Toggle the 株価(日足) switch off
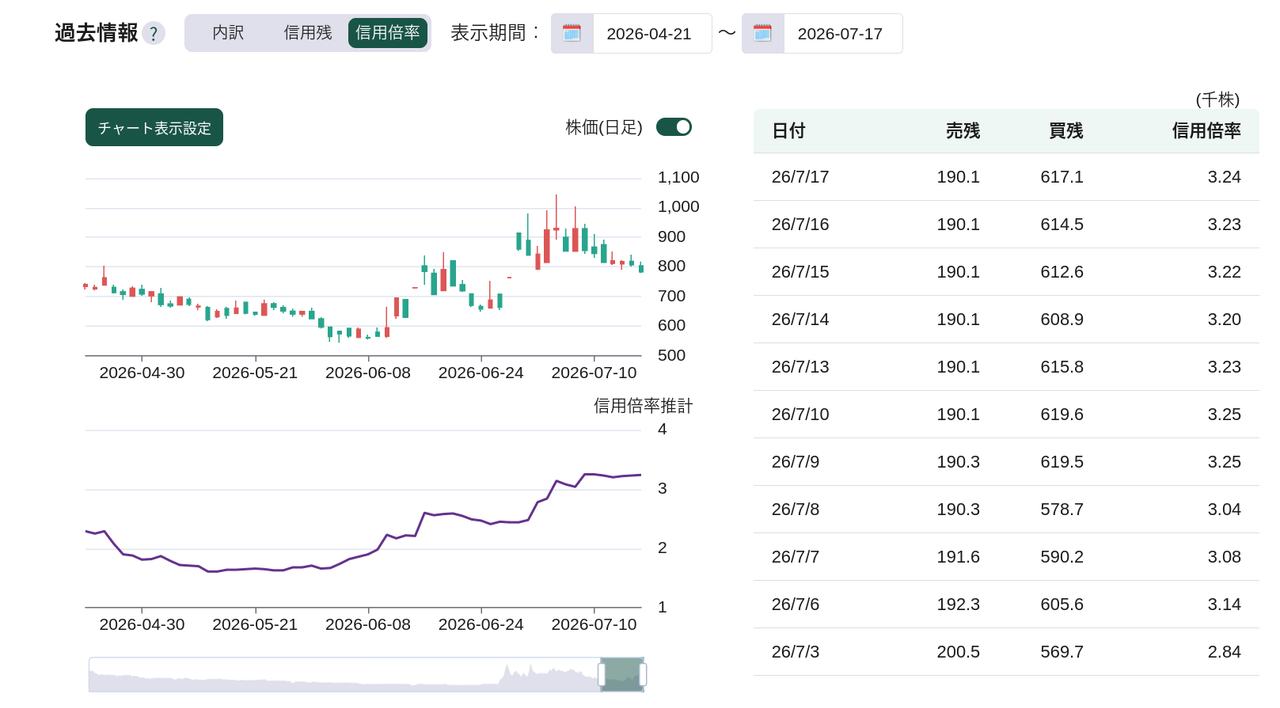Viewport: 1280px width, 708px height. (674, 127)
